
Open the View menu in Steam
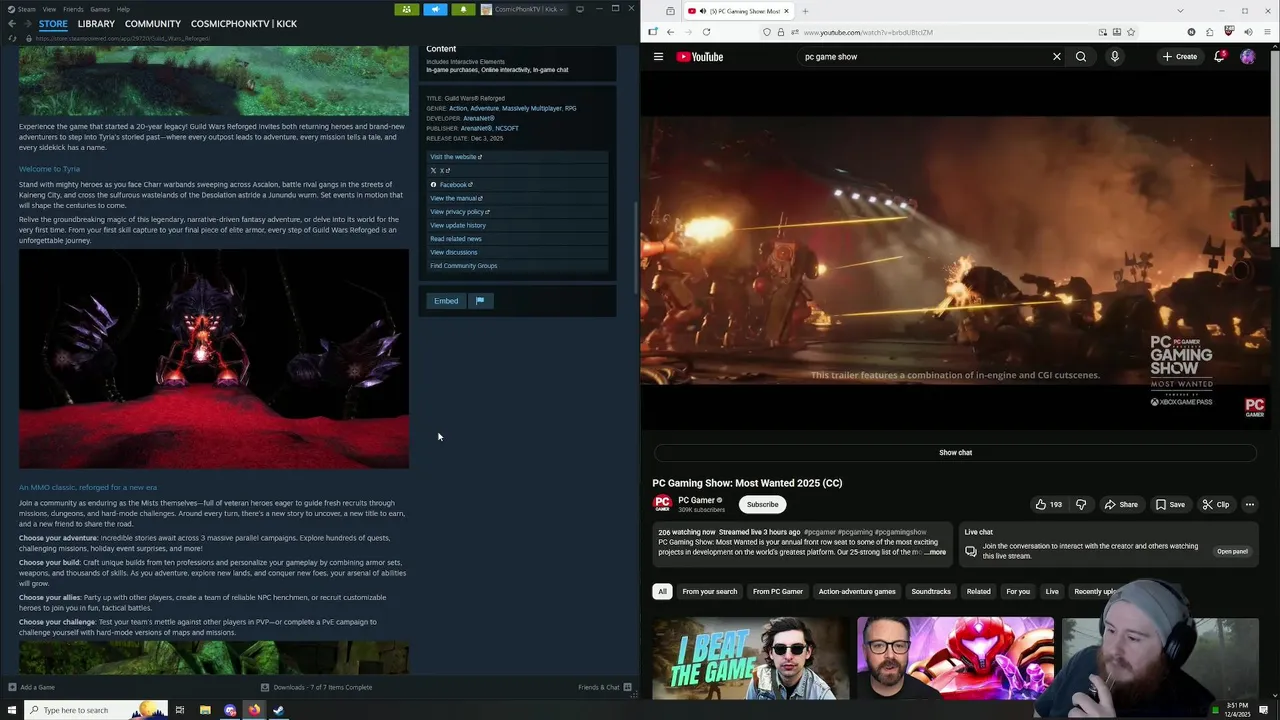pyautogui.click(x=49, y=9)
